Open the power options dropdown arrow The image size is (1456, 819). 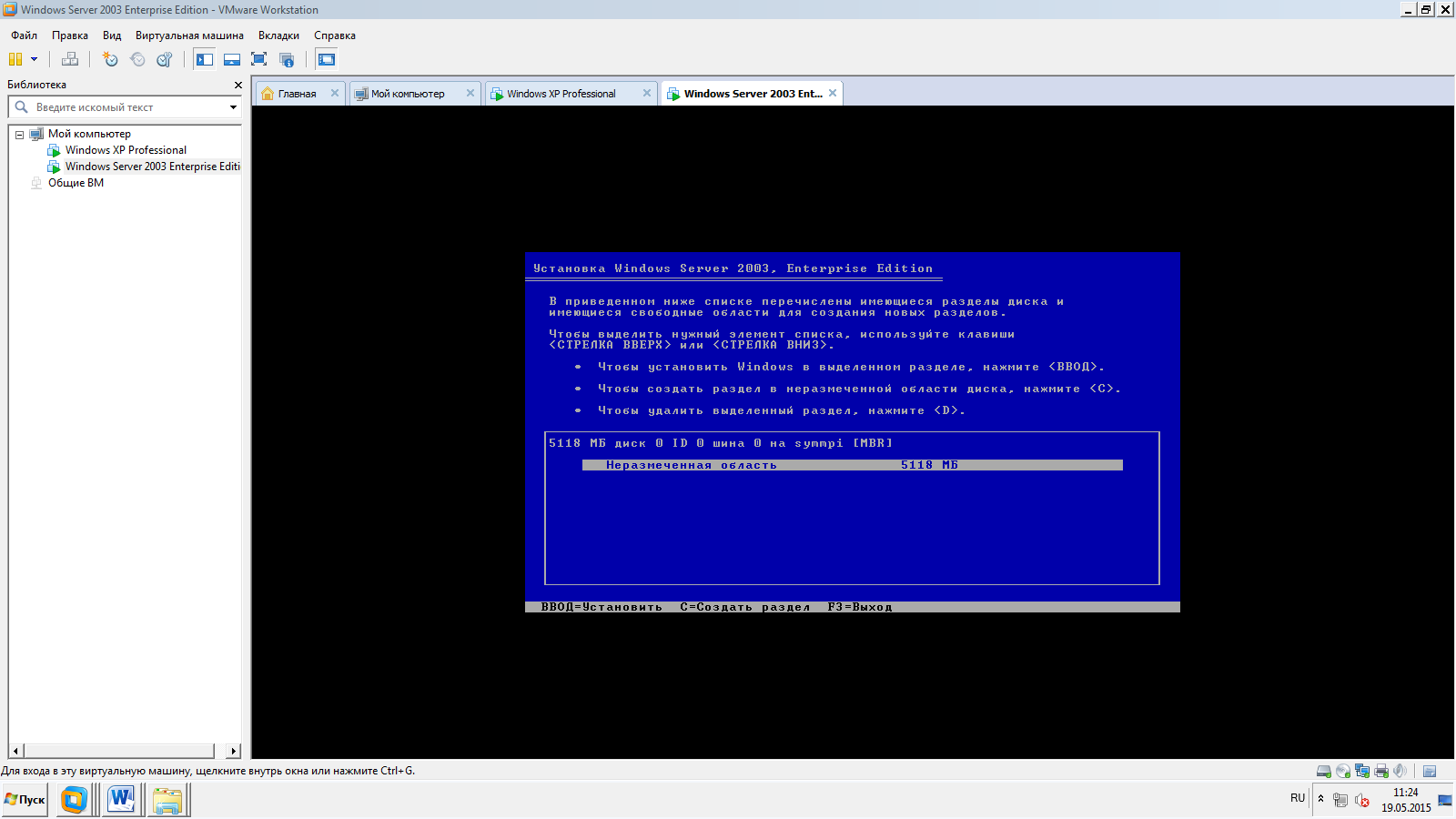pos(35,59)
